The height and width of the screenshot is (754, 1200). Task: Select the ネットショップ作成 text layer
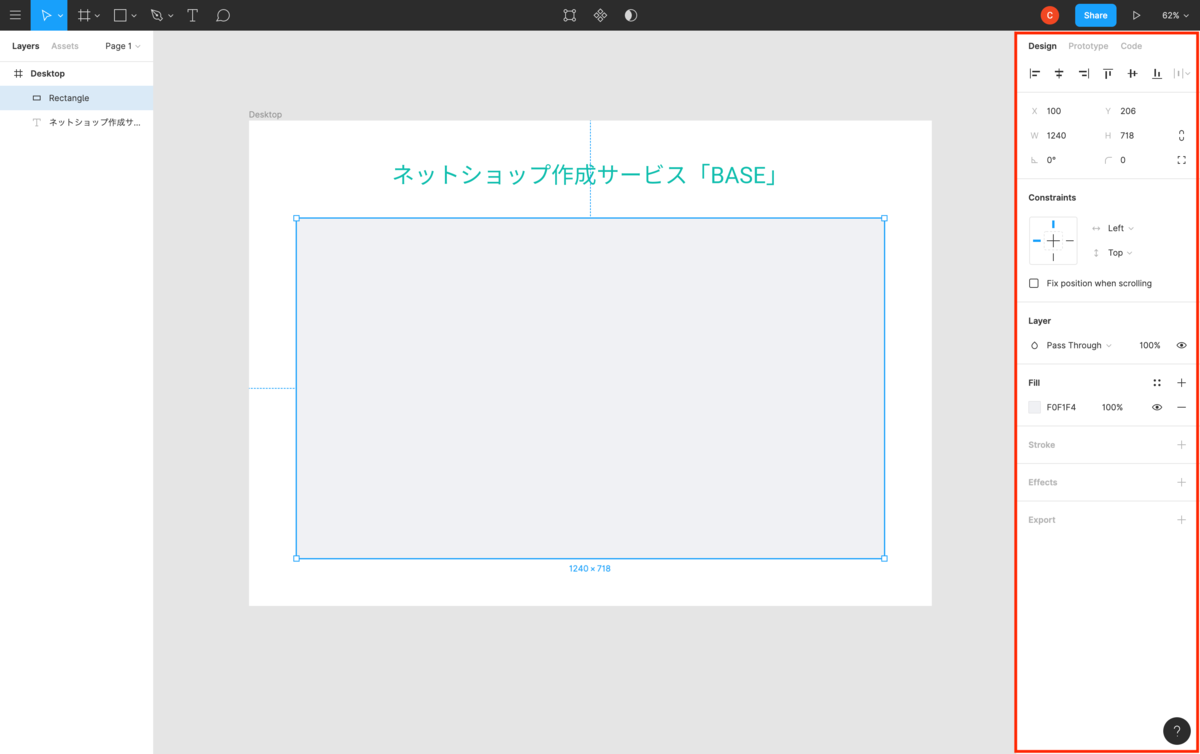[x=77, y=122]
